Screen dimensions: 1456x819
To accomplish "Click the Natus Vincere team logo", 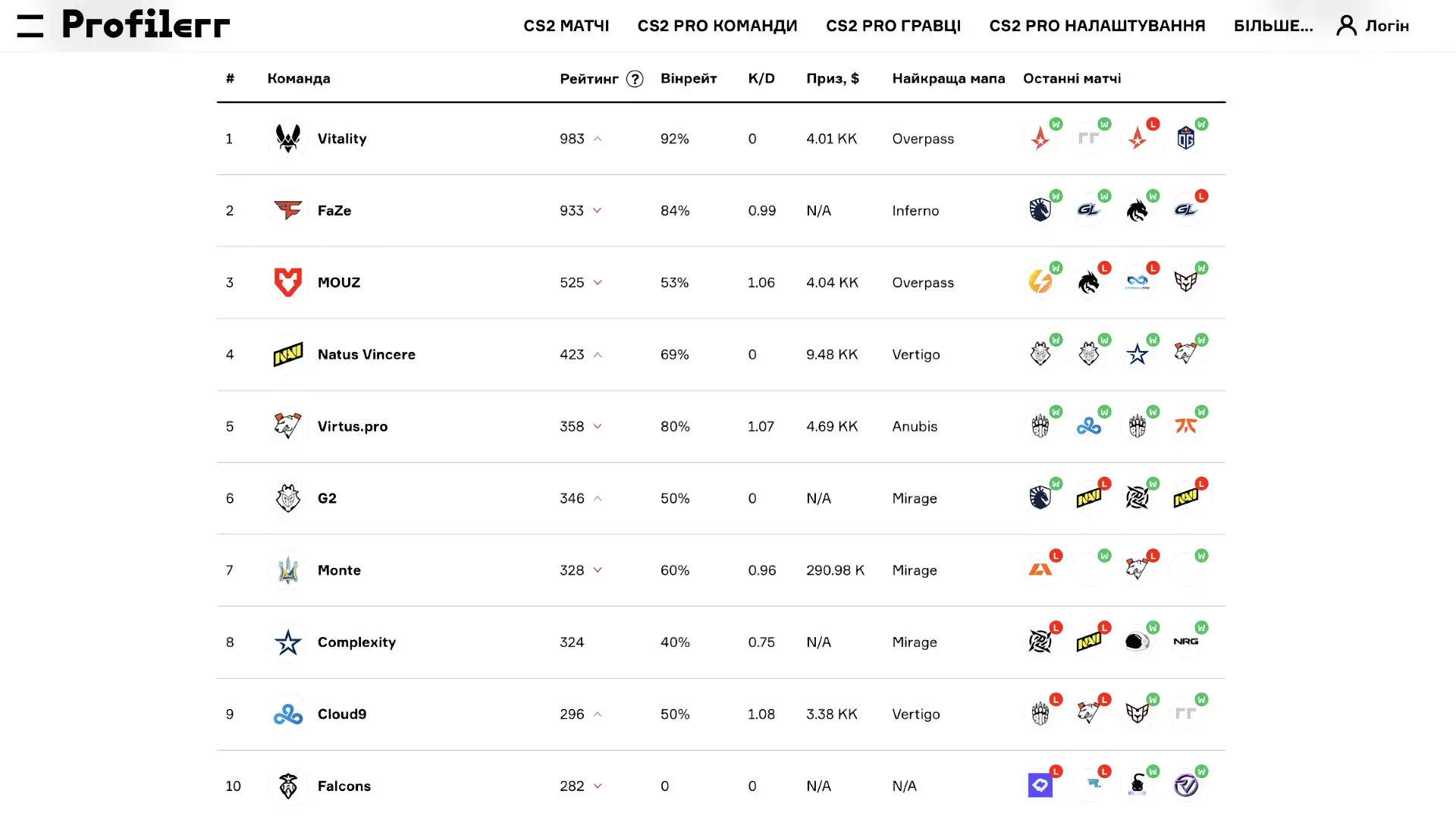I will (288, 354).
